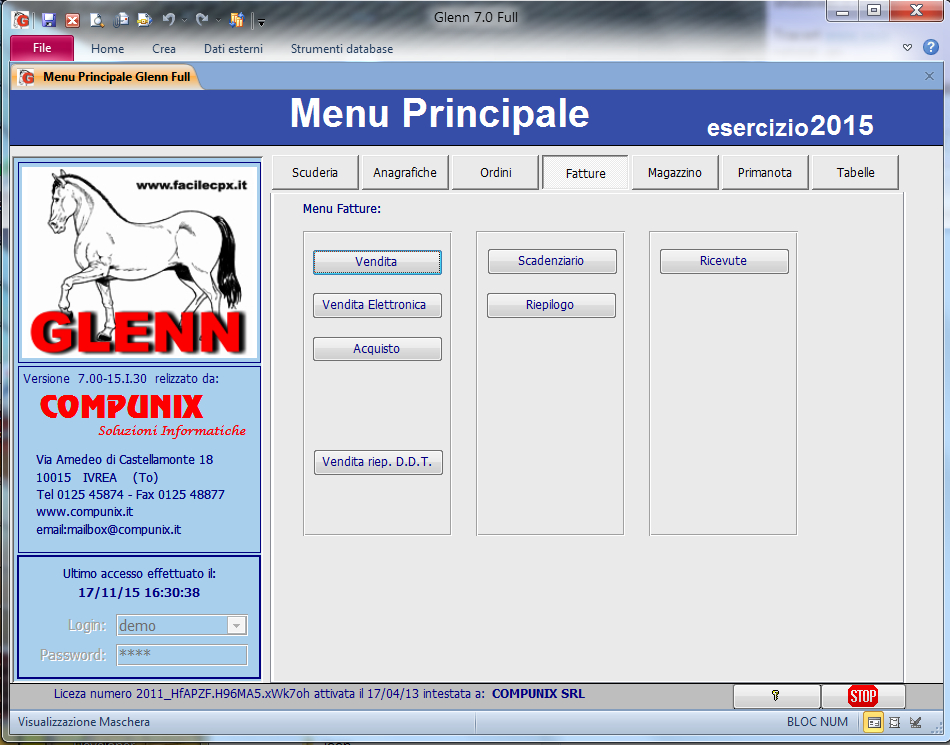Open the Strumenti database ribbon tab
The width and height of the screenshot is (950, 745).
coord(342,49)
